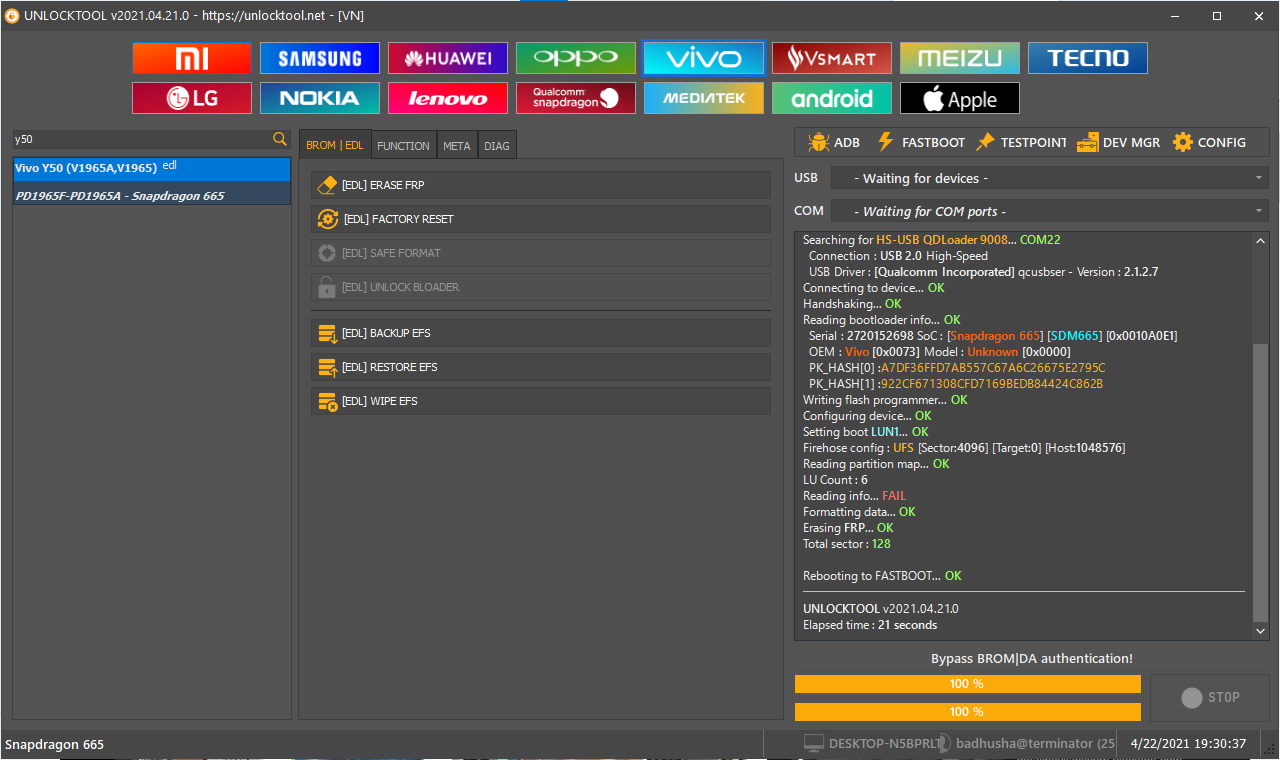
Task: Run [EDL] FACTORY RESET
Action: pyautogui.click(x=541, y=219)
